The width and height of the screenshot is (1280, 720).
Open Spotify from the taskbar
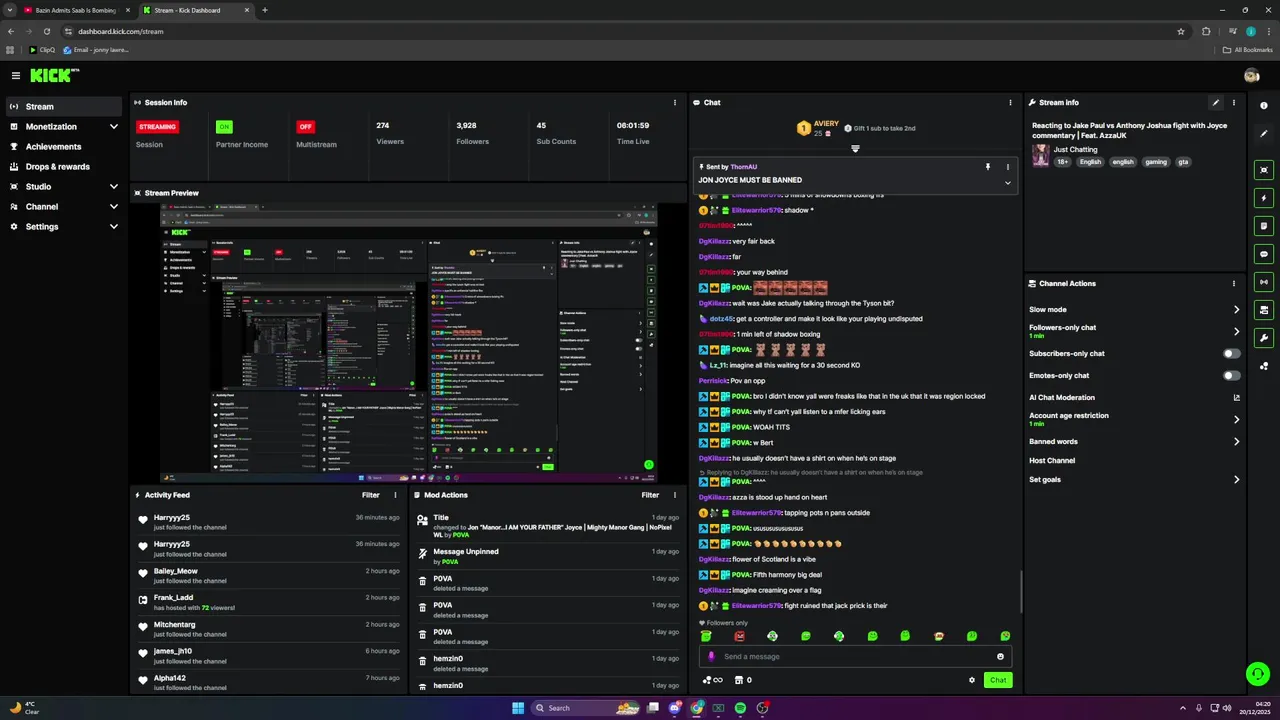[740, 708]
